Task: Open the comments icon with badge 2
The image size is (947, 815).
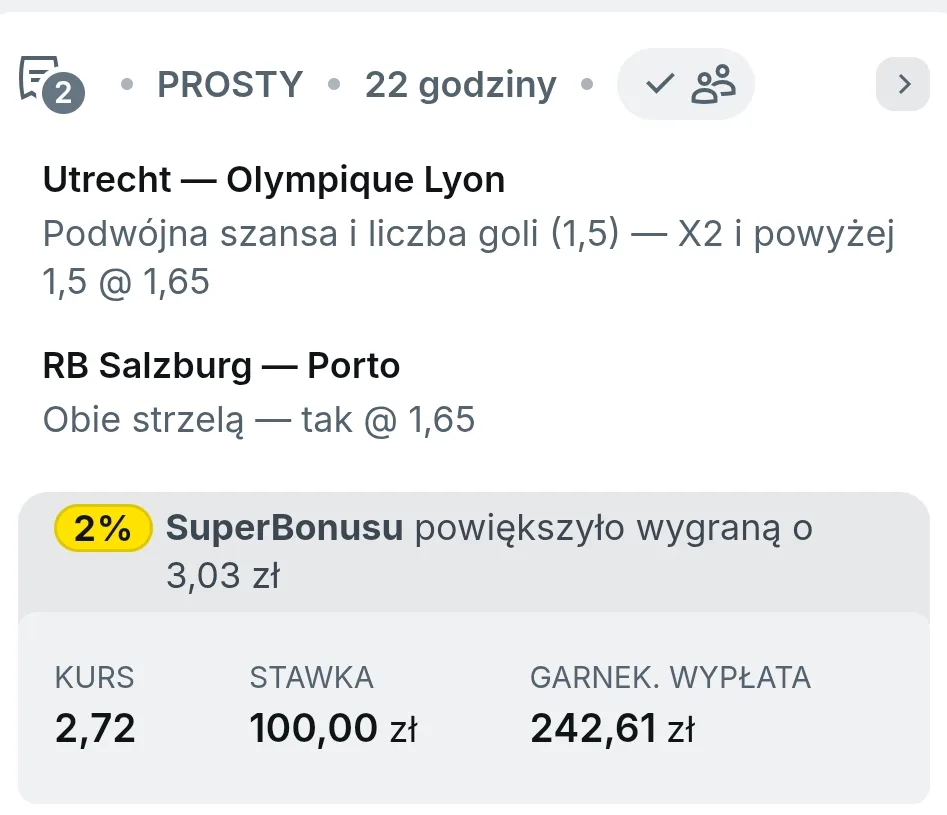Action: coord(51,83)
